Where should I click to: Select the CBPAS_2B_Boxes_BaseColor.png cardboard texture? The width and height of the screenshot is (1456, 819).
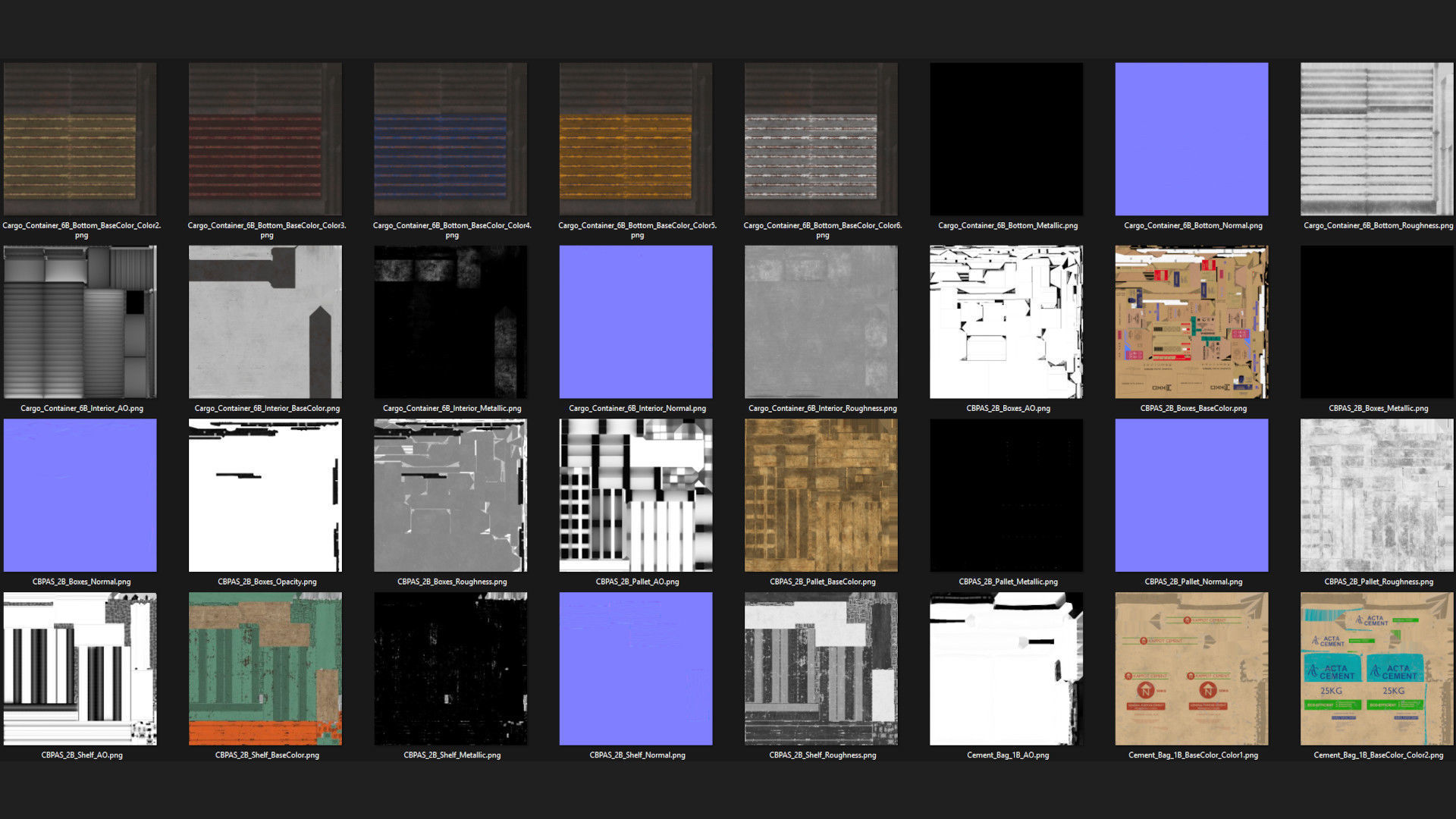click(x=1191, y=322)
